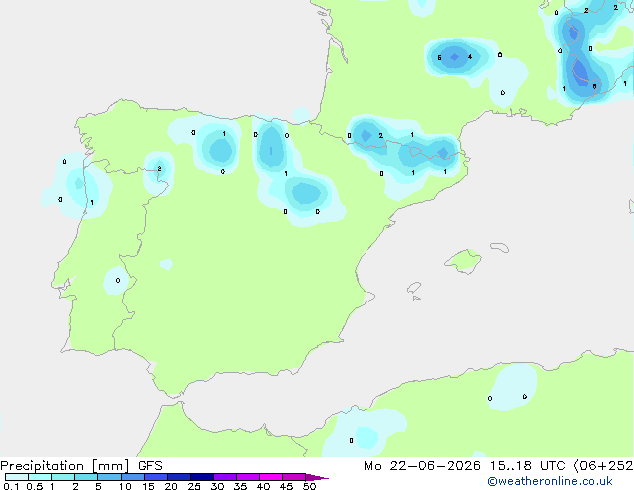634x490 pixels.
Task: Click the '45' legend scale label
Action: pyautogui.click(x=286, y=486)
